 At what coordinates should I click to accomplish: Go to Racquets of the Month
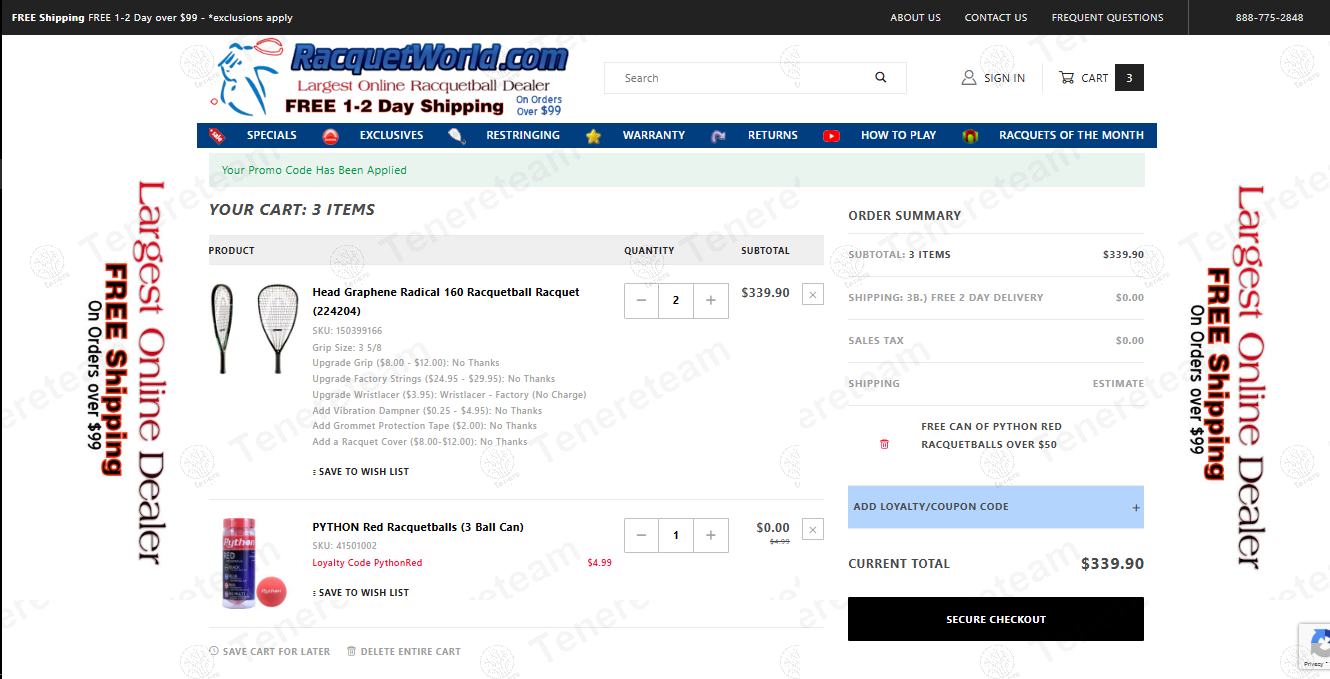(1070, 135)
